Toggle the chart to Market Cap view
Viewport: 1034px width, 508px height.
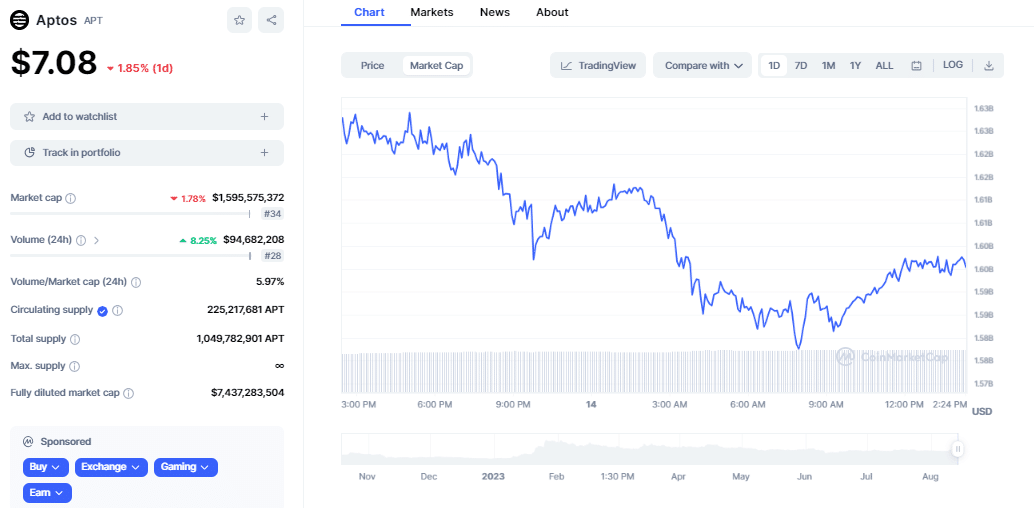[x=437, y=65]
